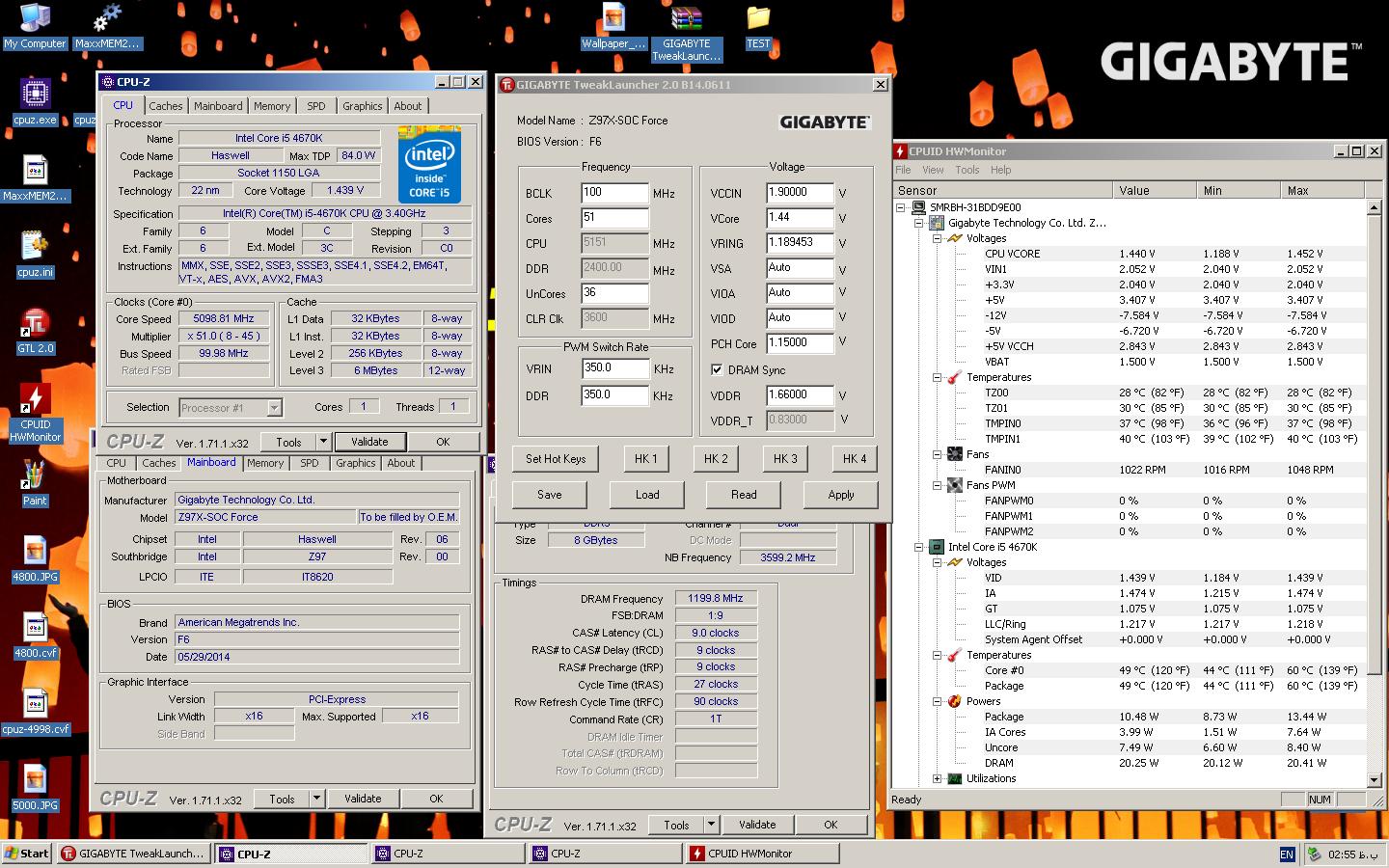Click HWMonitor scrollbar down arrow
1389x868 pixels.
point(1375,779)
